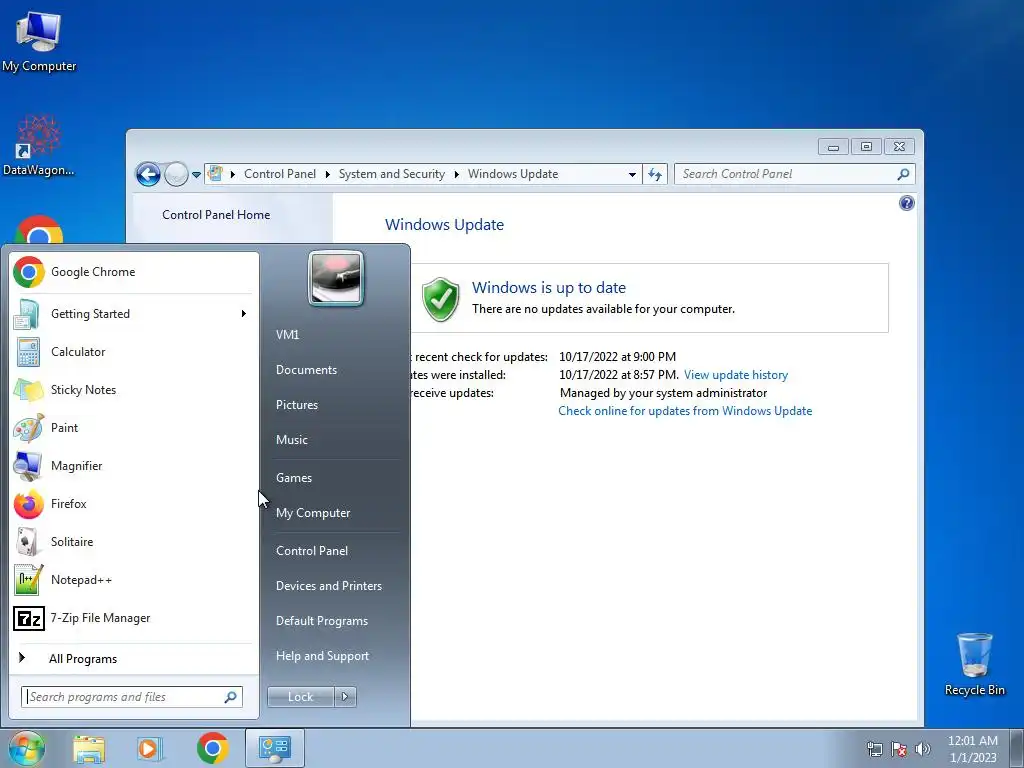Launch Notepad++ from Start menu
The height and width of the screenshot is (768, 1024).
134,580
